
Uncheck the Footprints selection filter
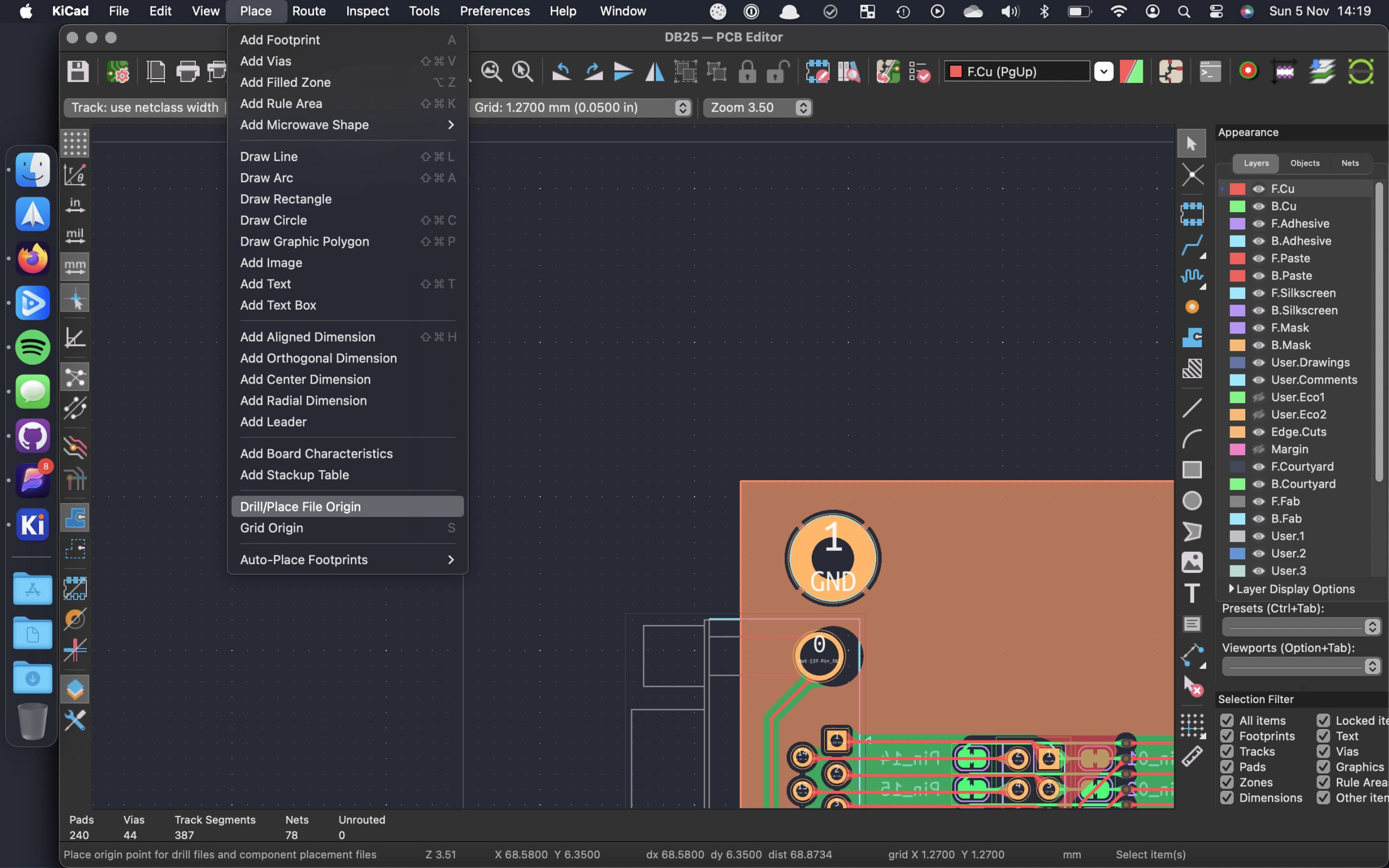coord(1227,736)
